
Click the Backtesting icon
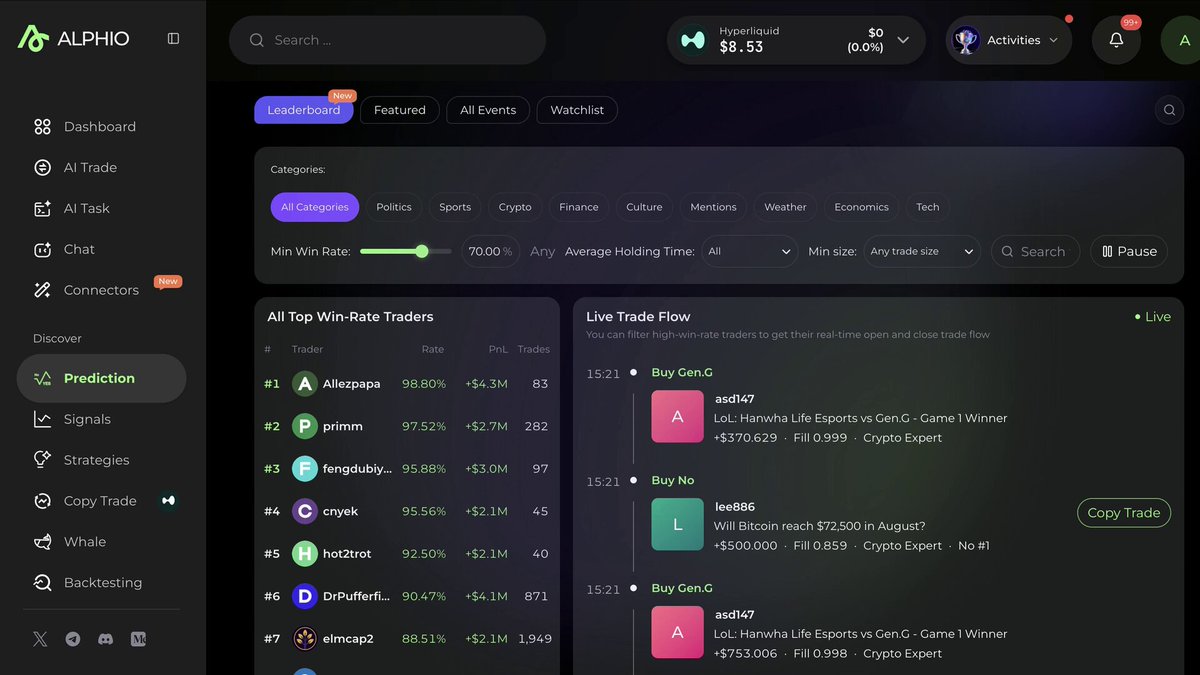point(42,583)
